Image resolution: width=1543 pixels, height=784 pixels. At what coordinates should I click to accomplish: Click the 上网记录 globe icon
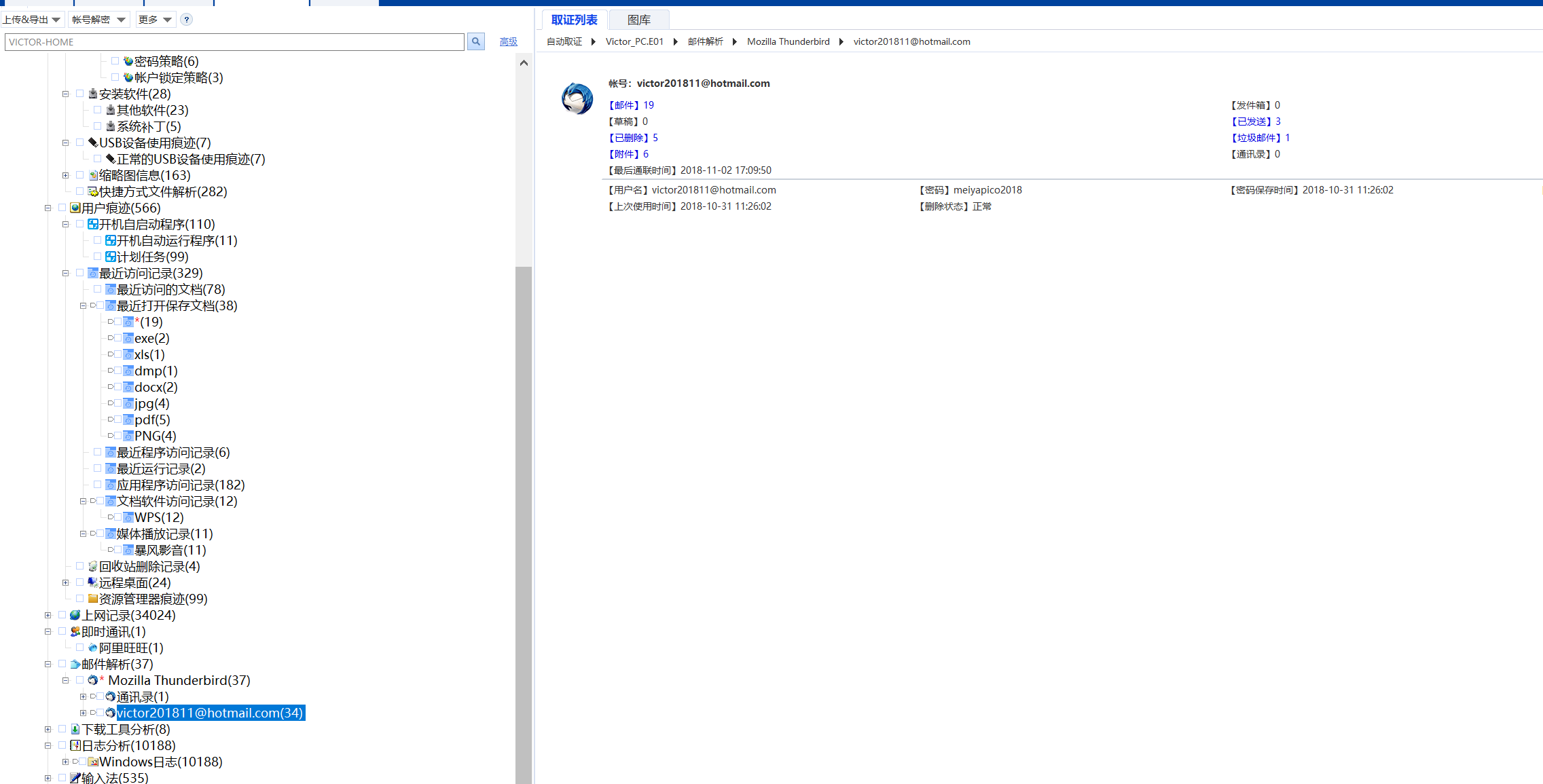tap(75, 615)
